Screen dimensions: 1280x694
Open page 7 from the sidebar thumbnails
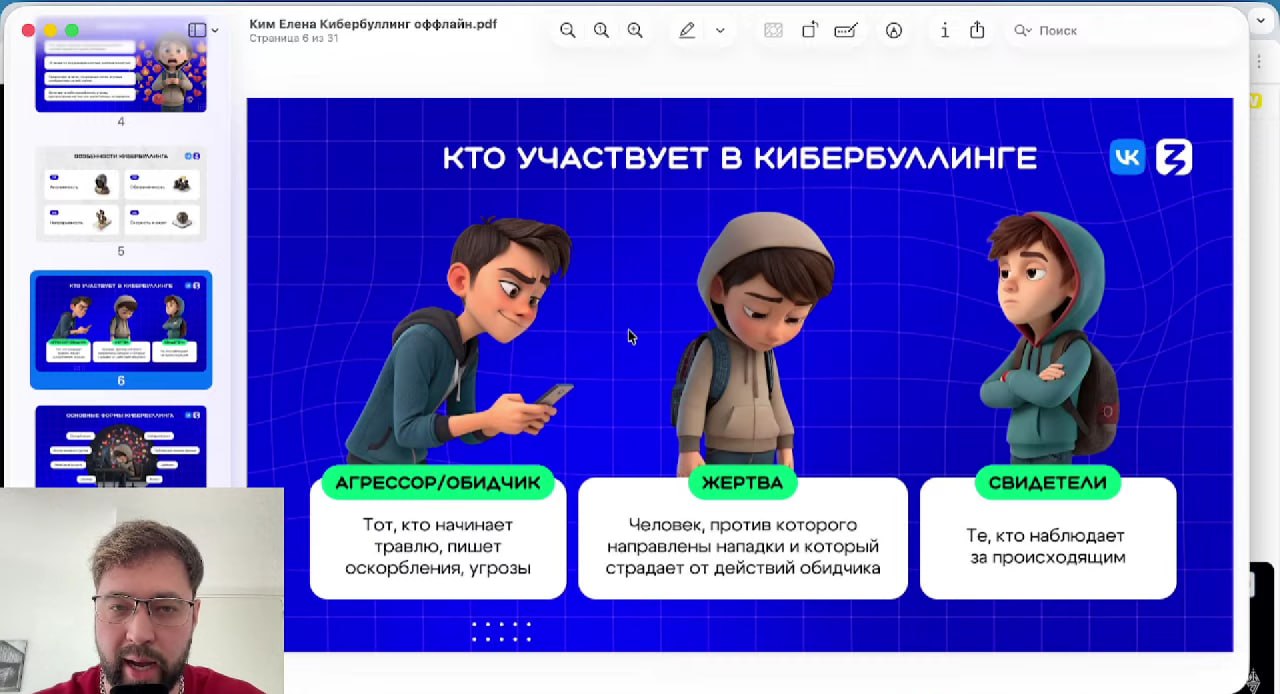pos(120,445)
